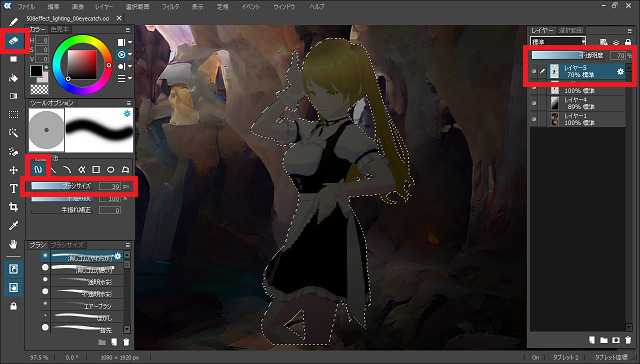
Task: Delete layer using trash icon
Action: [628, 340]
